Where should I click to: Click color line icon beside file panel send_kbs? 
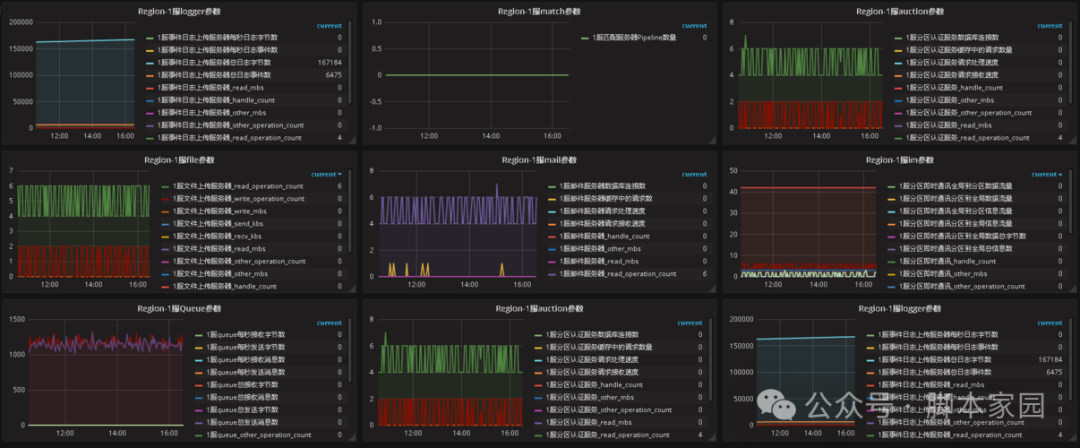(165, 224)
